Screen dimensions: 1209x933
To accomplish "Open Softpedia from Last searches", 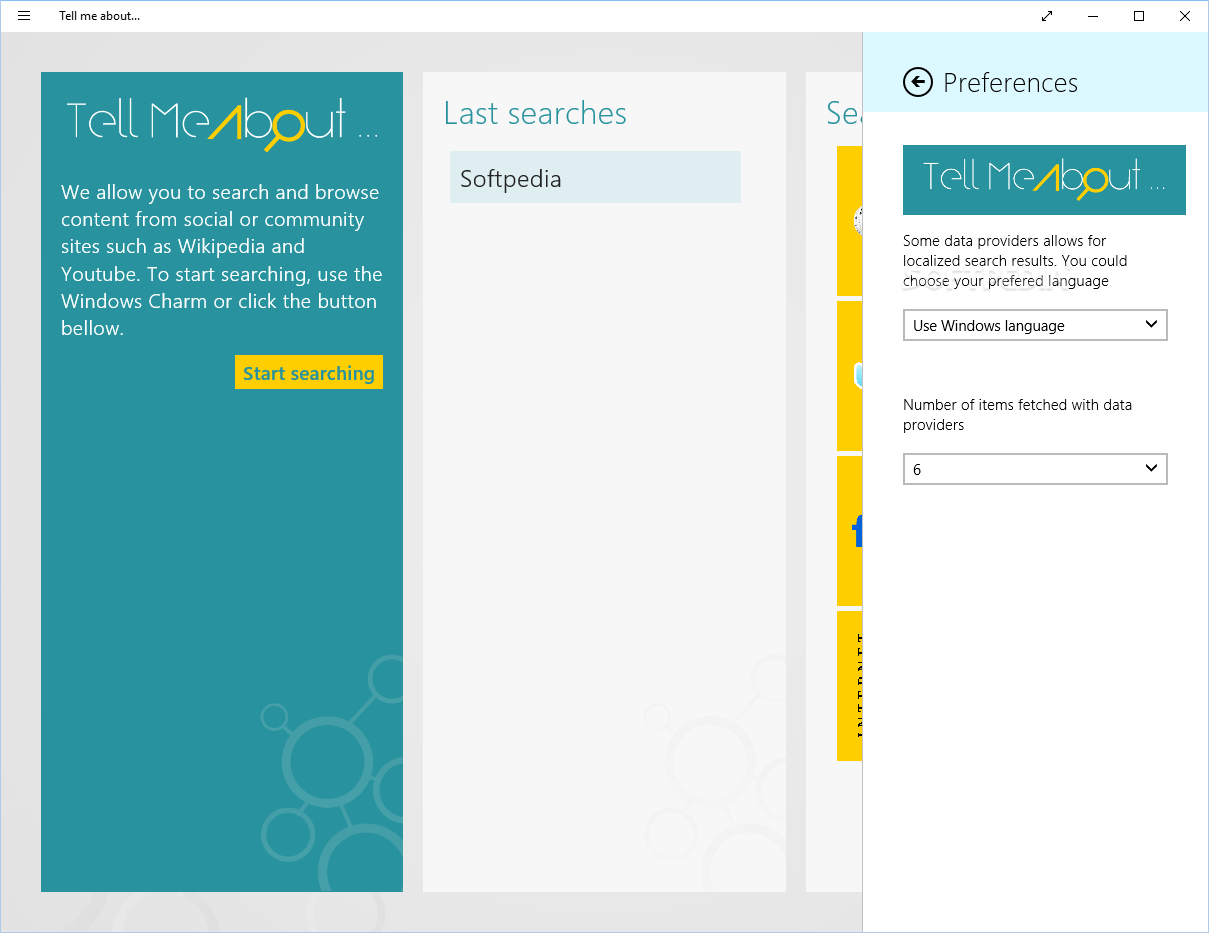I will point(595,178).
